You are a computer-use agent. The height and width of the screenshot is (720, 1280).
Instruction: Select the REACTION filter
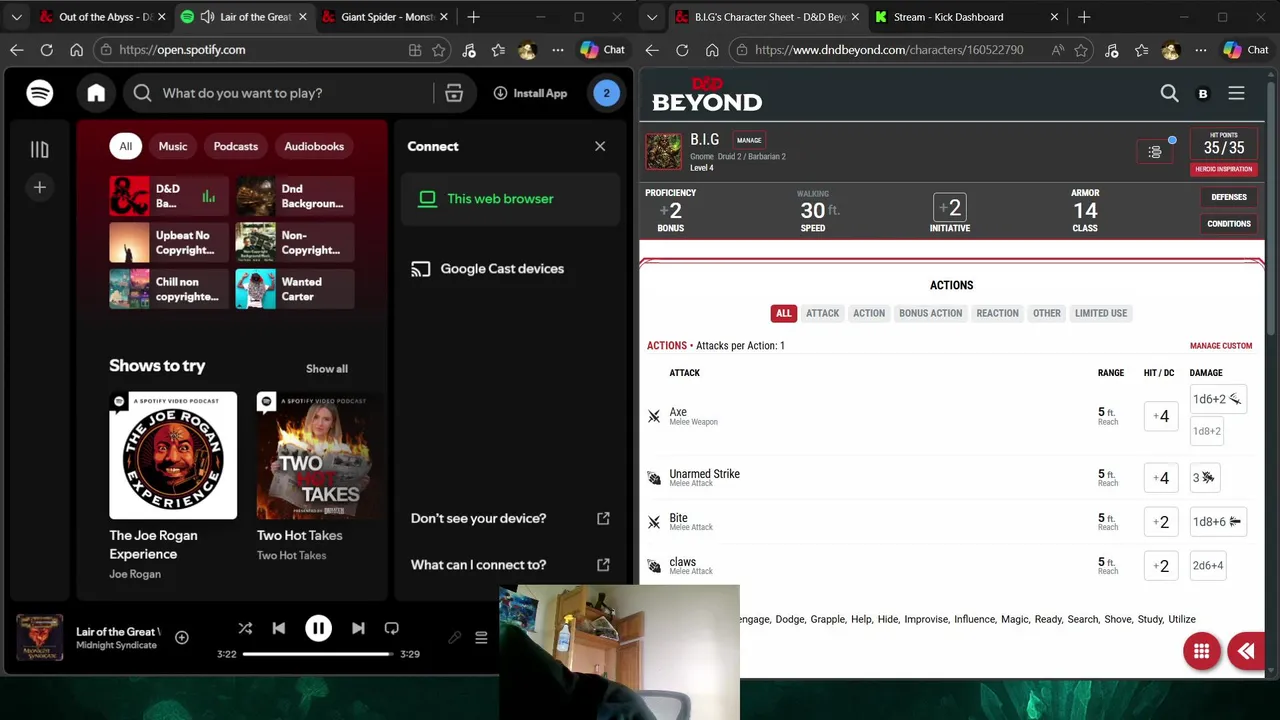click(x=997, y=313)
